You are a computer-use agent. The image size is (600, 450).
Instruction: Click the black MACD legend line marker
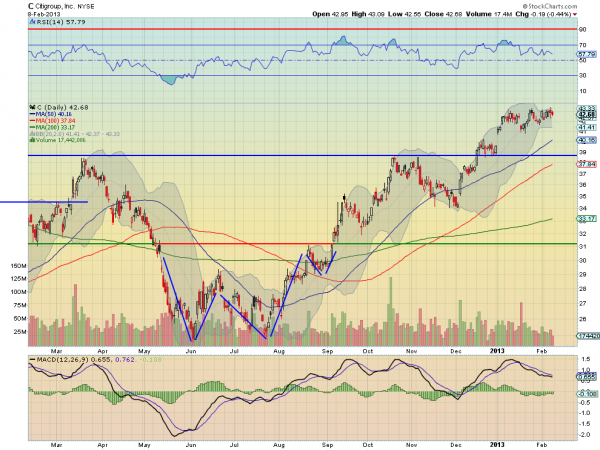(33, 360)
